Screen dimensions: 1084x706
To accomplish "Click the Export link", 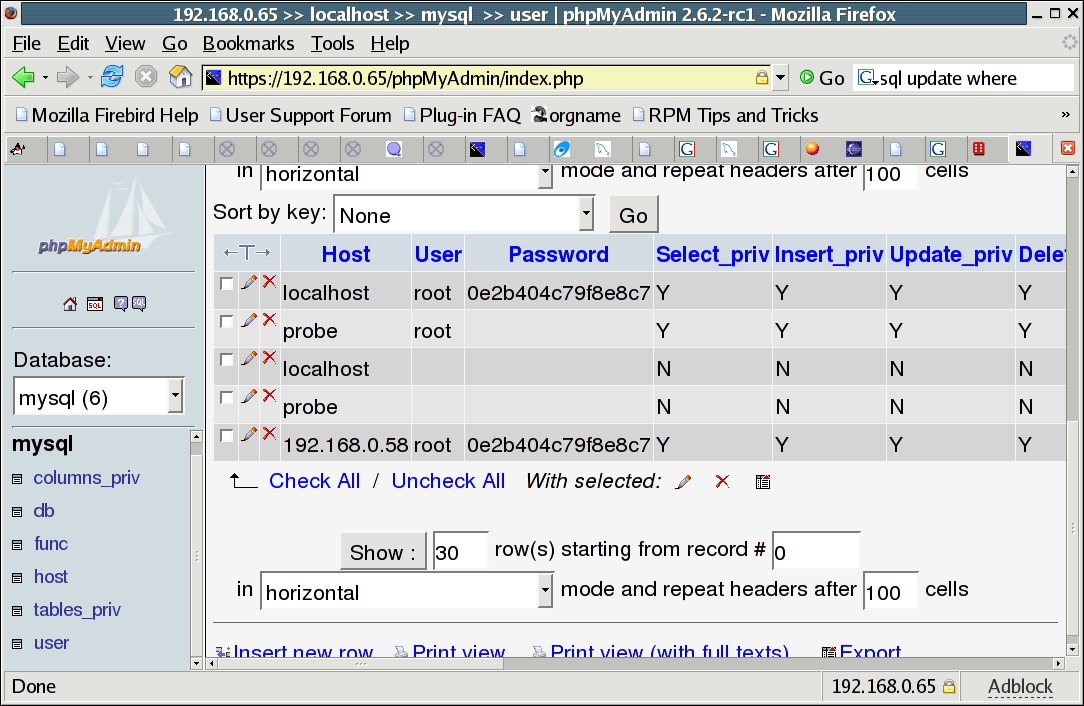I will 870,652.
